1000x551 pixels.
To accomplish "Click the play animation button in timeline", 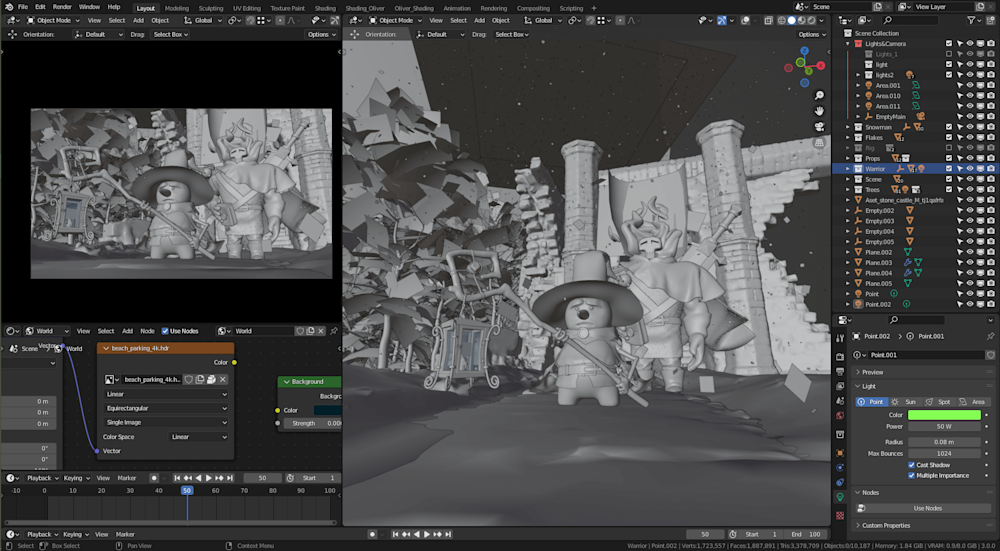I will tap(207, 478).
